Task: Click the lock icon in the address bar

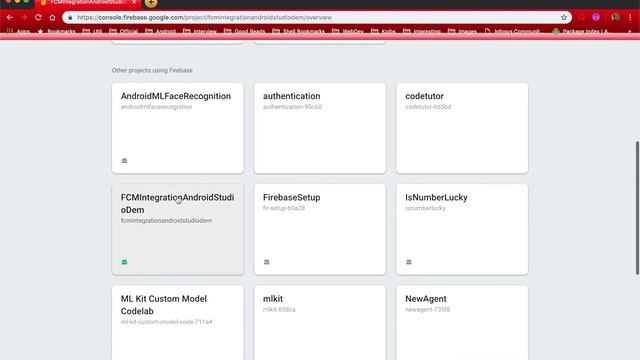Action: [70, 18]
